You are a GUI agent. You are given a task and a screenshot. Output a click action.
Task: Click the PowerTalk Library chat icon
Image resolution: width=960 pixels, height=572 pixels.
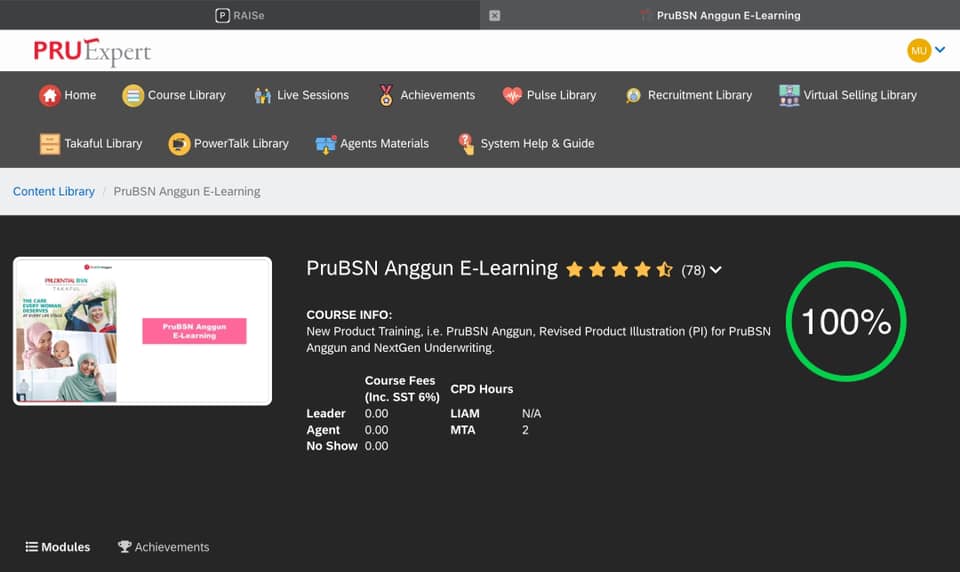pos(179,144)
